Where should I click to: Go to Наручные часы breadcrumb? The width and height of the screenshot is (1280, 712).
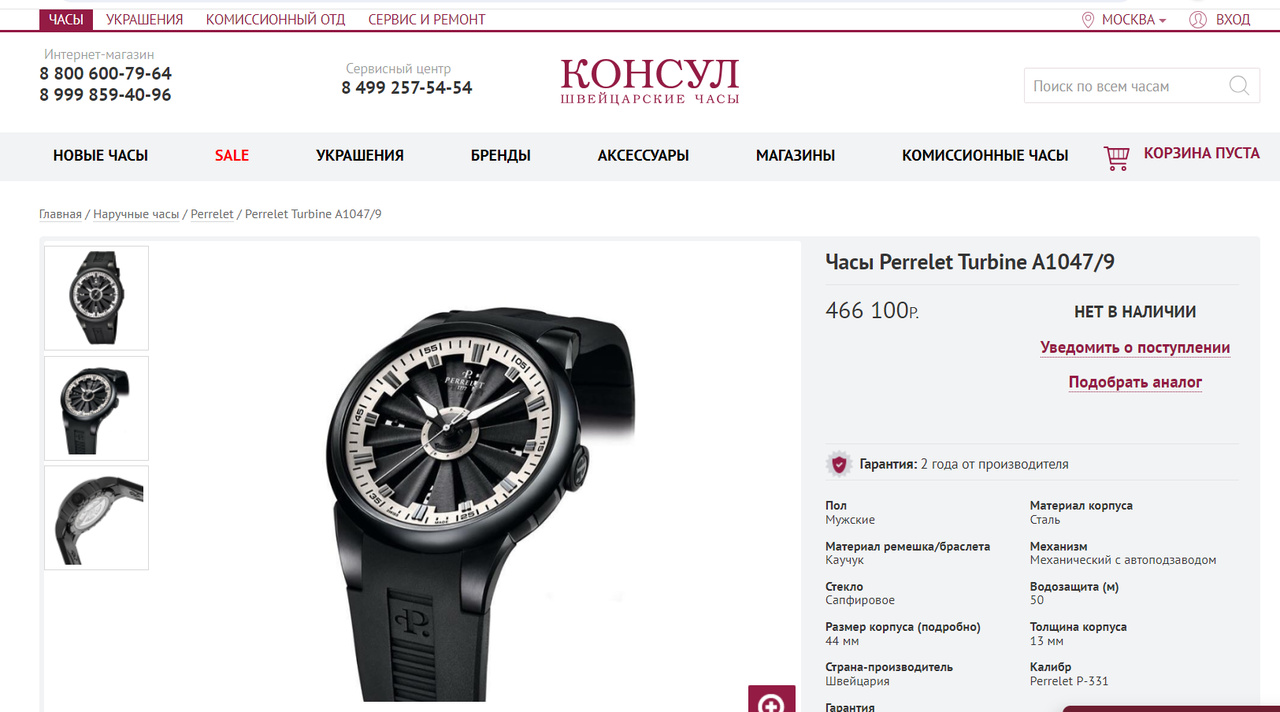pos(136,214)
